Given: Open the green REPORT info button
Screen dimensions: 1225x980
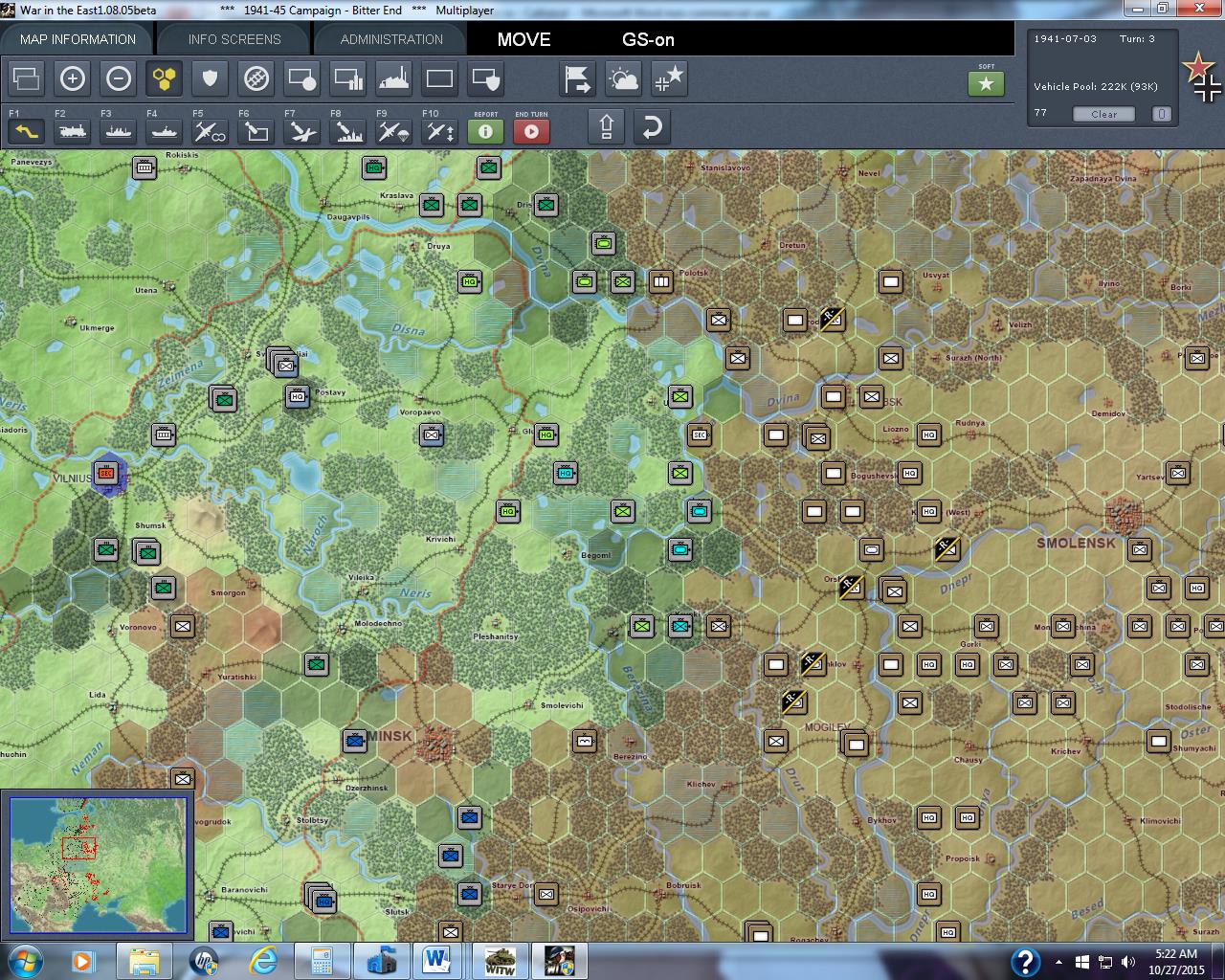Looking at the screenshot, I should click(486, 130).
